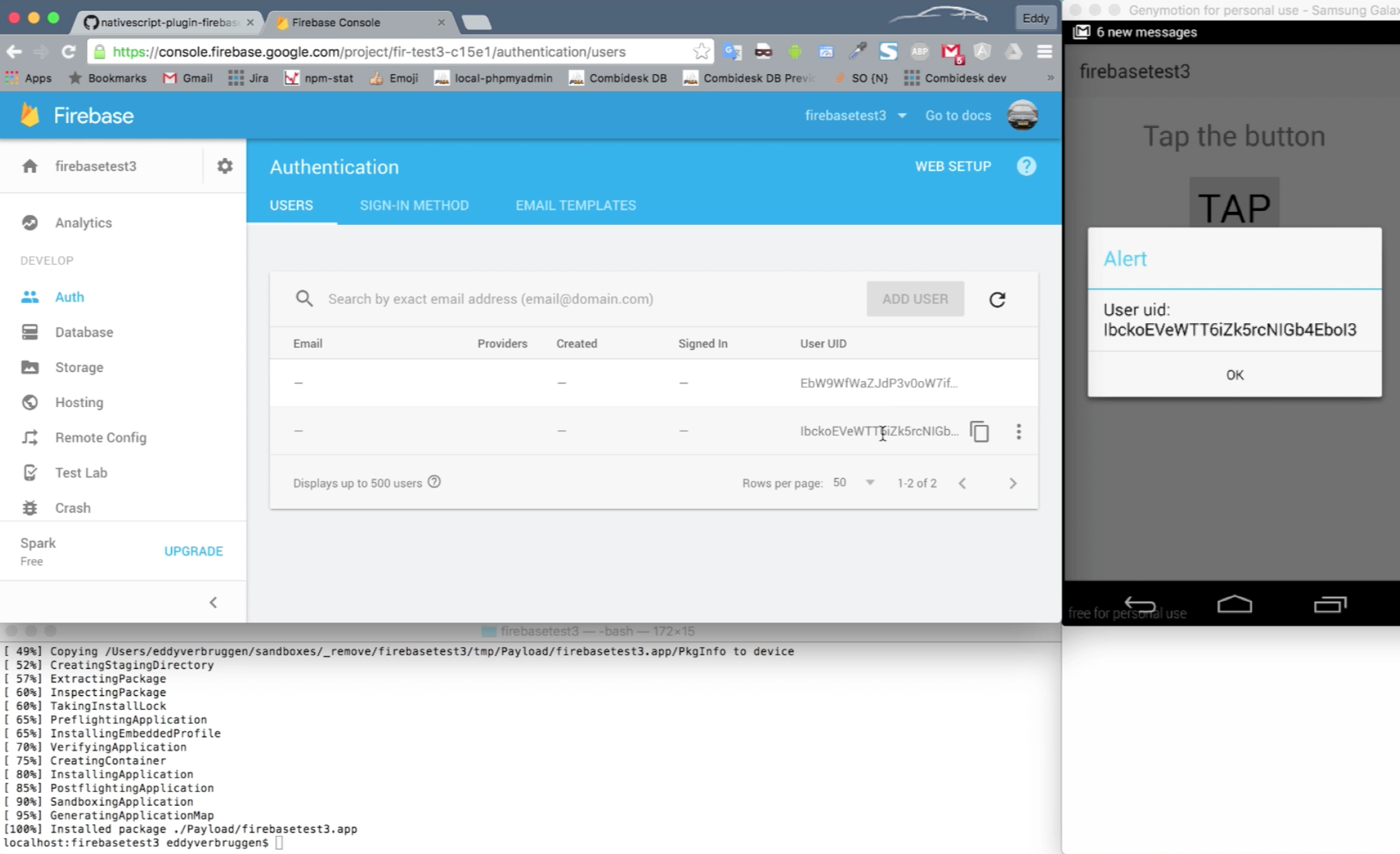Click the Auth sidebar icon
Viewport: 1400px width, 854px height.
tap(28, 297)
